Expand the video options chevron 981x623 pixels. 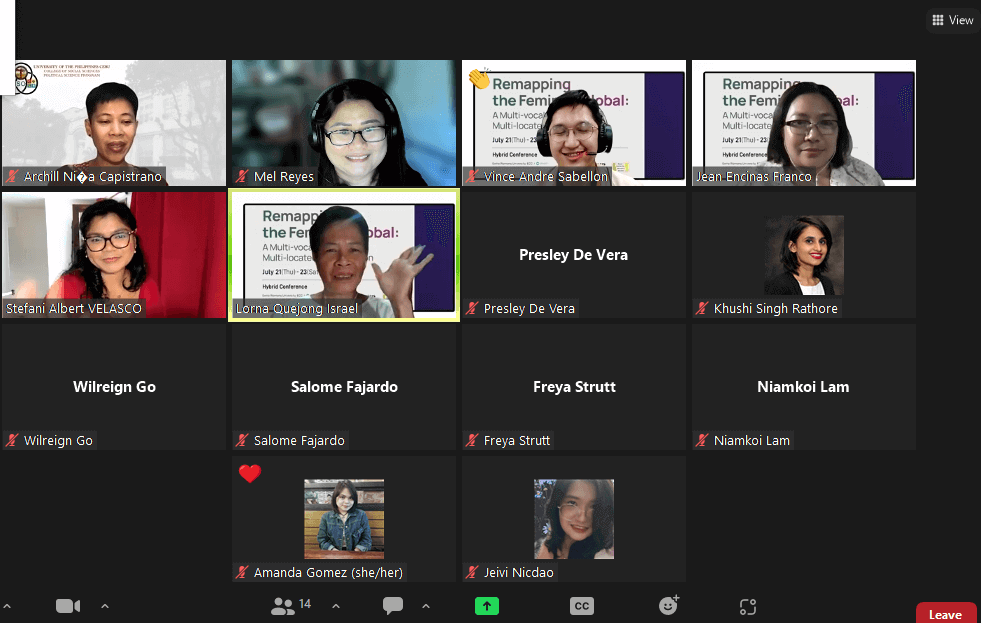(105, 606)
